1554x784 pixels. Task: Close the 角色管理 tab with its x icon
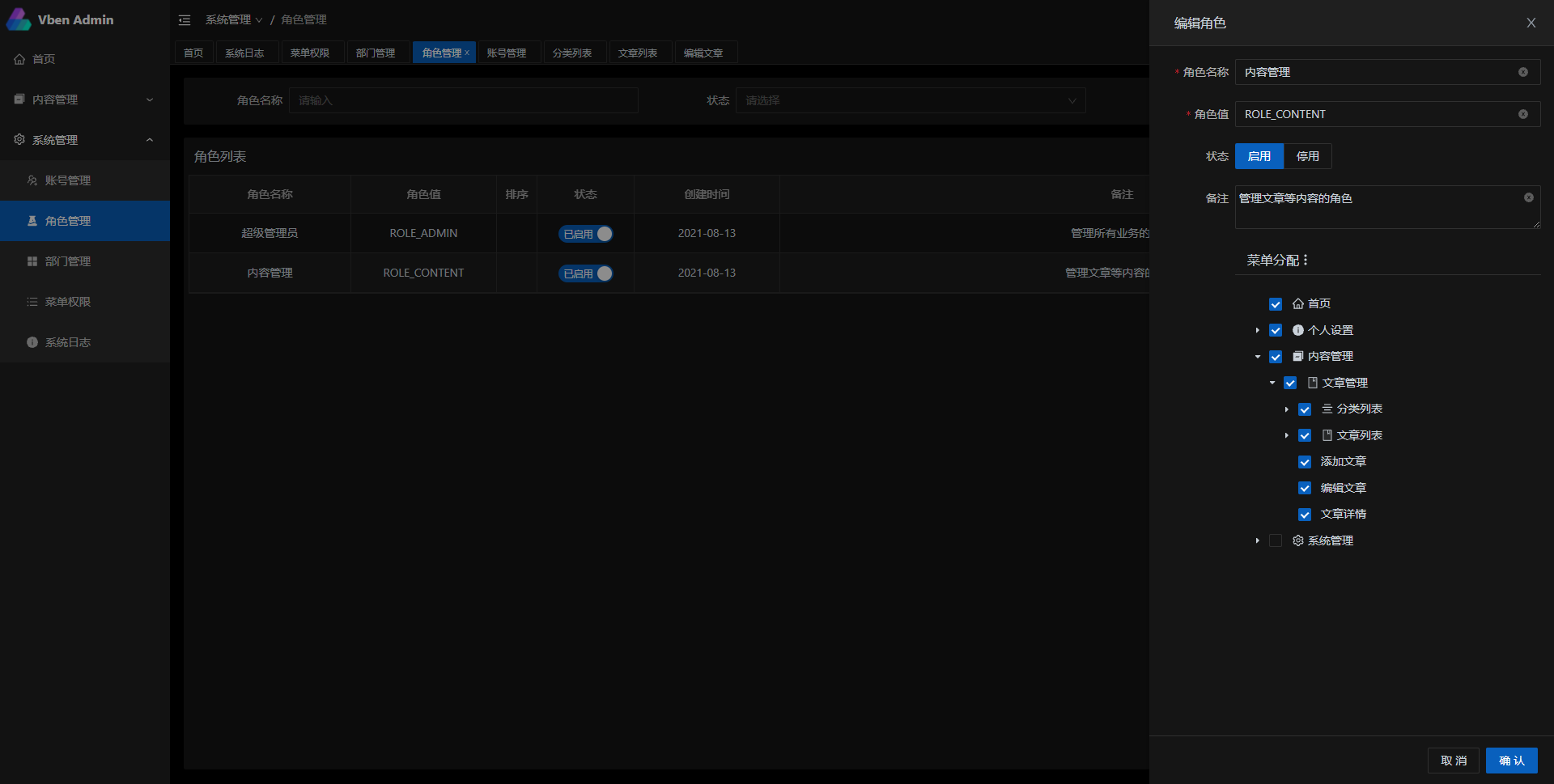pos(467,53)
